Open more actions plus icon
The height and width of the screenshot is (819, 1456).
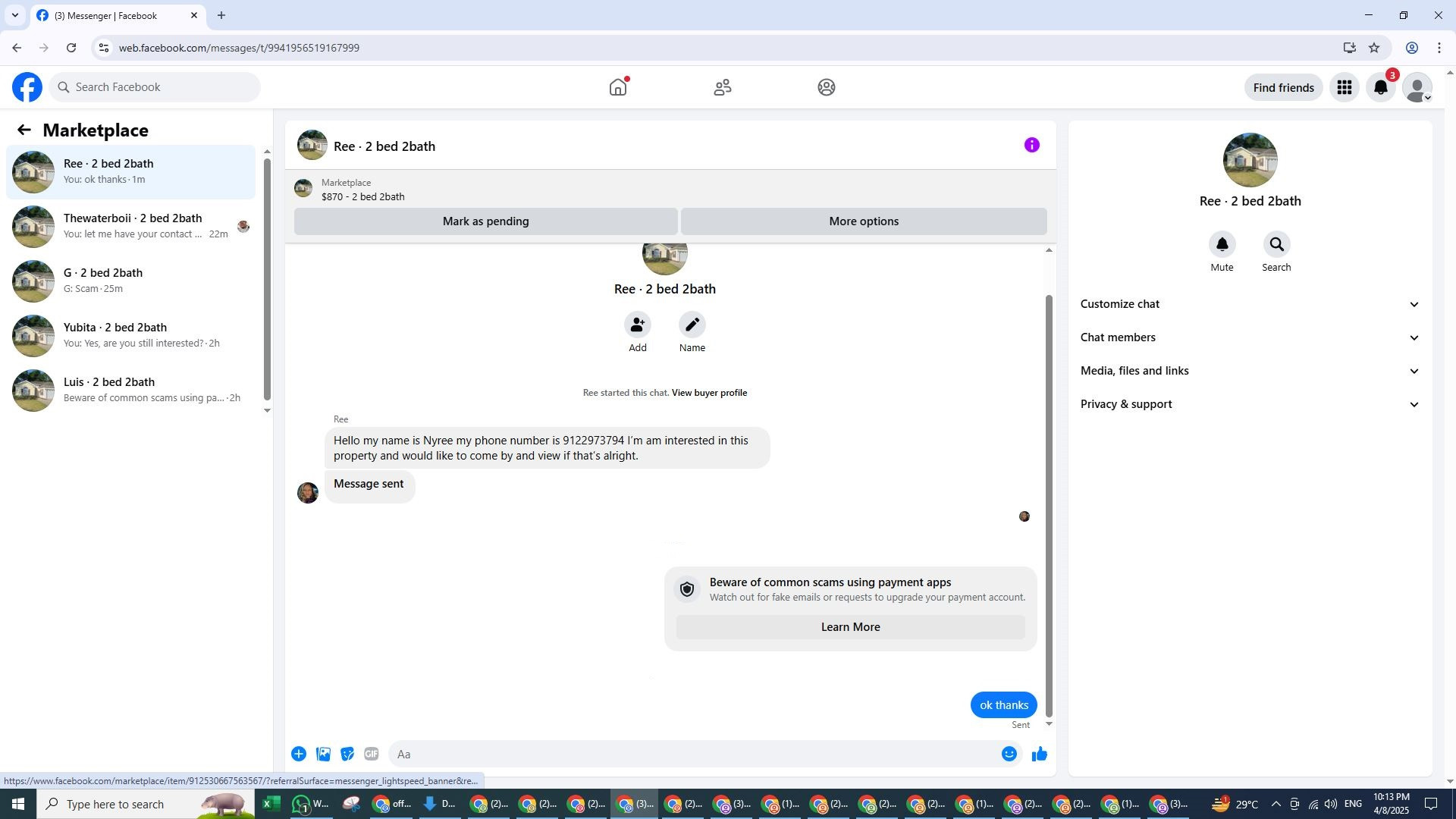pos(299,754)
